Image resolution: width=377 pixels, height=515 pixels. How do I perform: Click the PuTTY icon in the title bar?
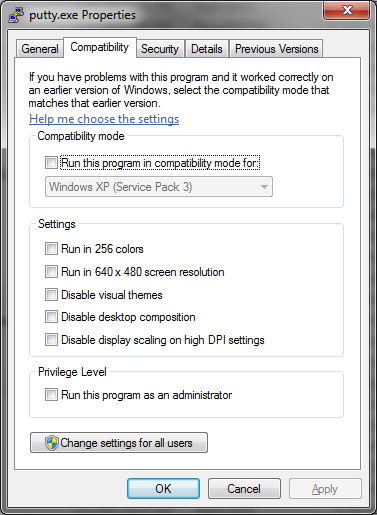coord(16,15)
